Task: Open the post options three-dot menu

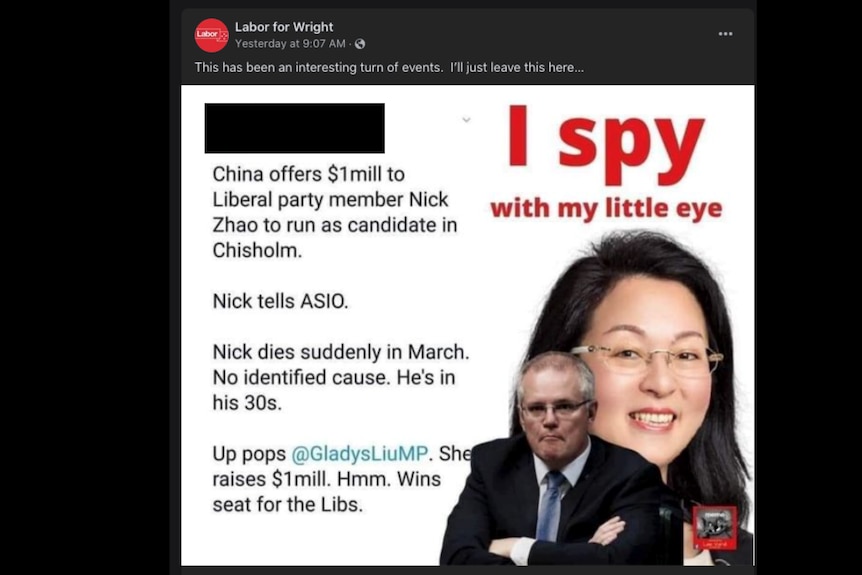Action: tap(725, 34)
